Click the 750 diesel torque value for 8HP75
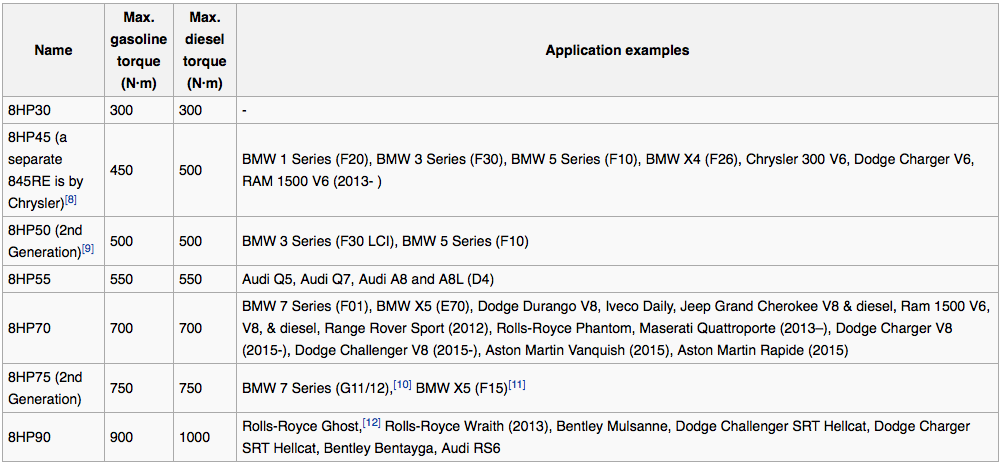 pyautogui.click(x=191, y=388)
